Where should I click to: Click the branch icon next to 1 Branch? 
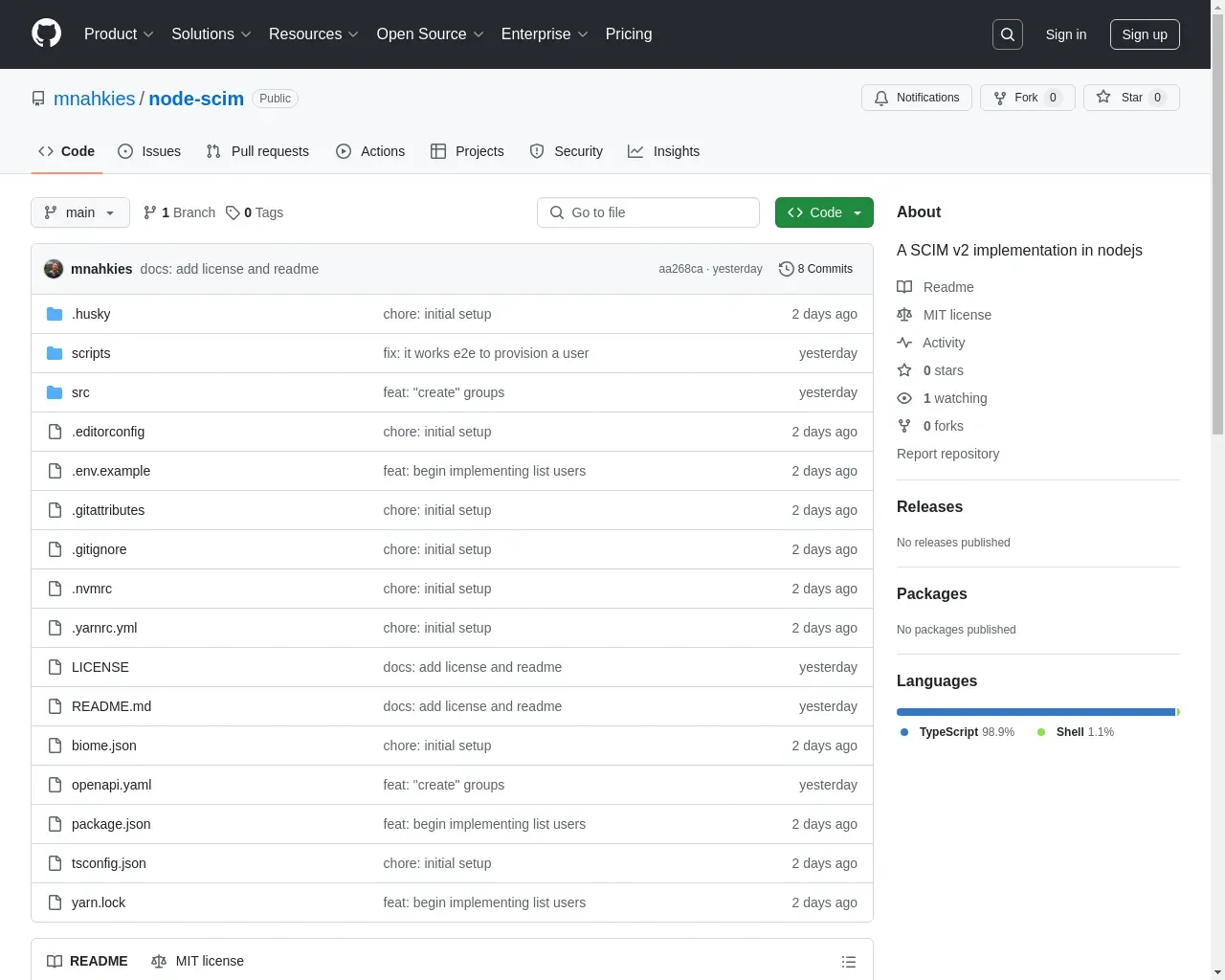pos(150,212)
